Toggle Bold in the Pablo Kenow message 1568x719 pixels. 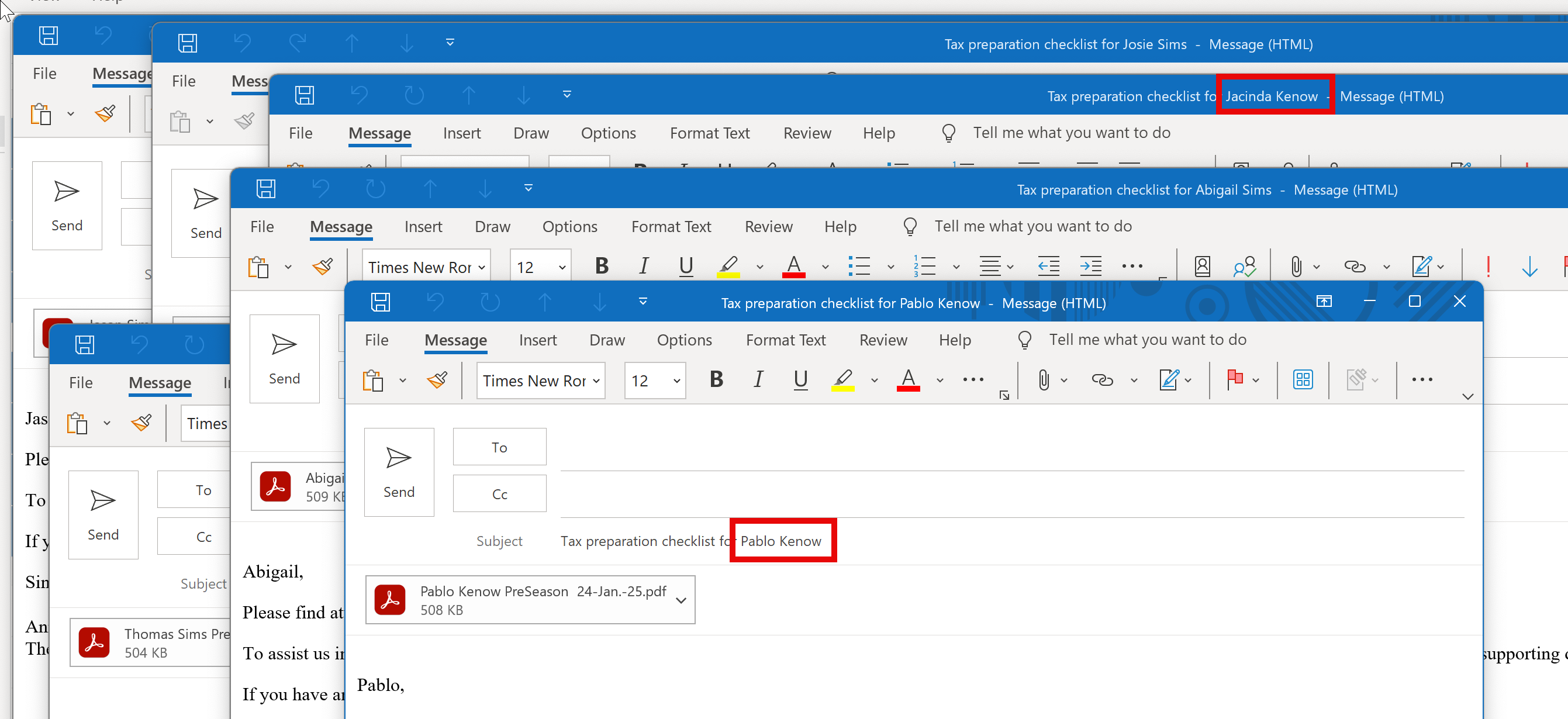coord(716,380)
